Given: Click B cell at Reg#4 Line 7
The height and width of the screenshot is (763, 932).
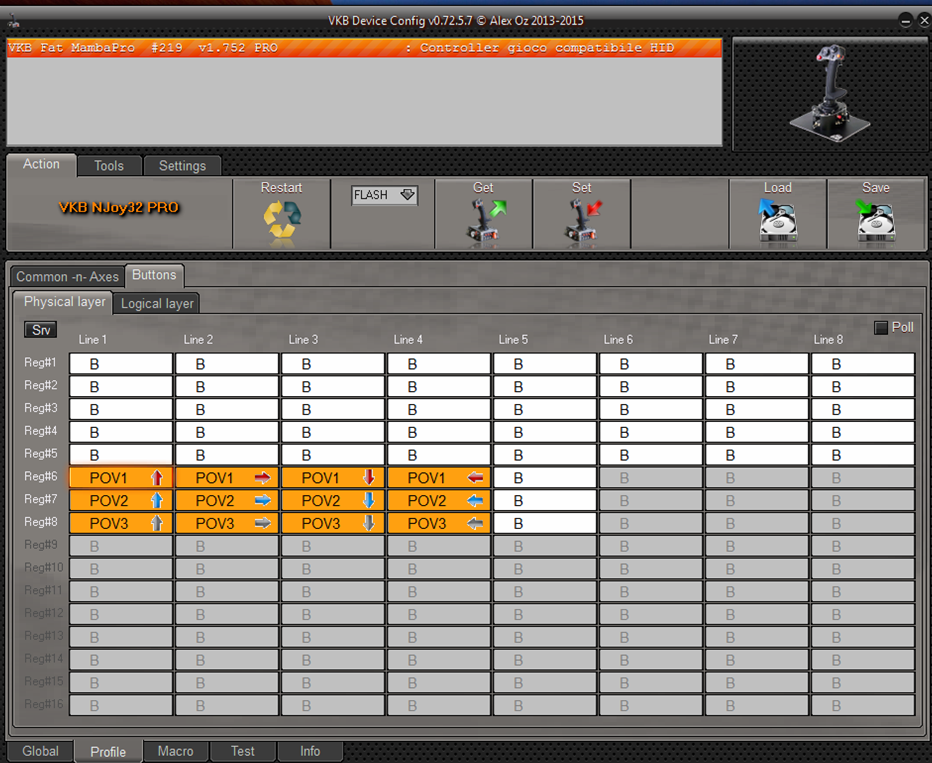Looking at the screenshot, I should click(757, 432).
